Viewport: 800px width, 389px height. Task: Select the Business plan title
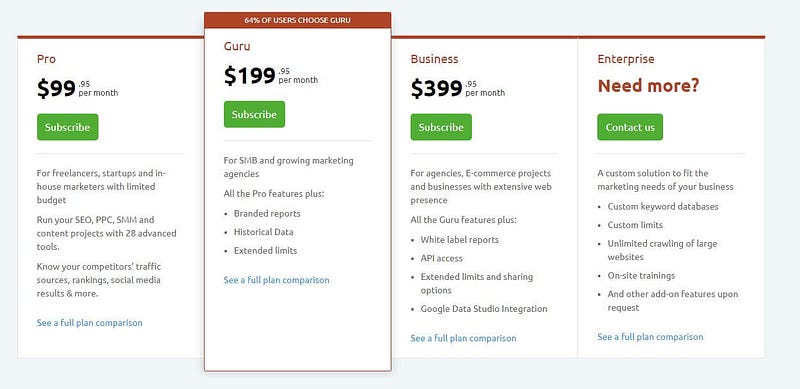tap(434, 59)
